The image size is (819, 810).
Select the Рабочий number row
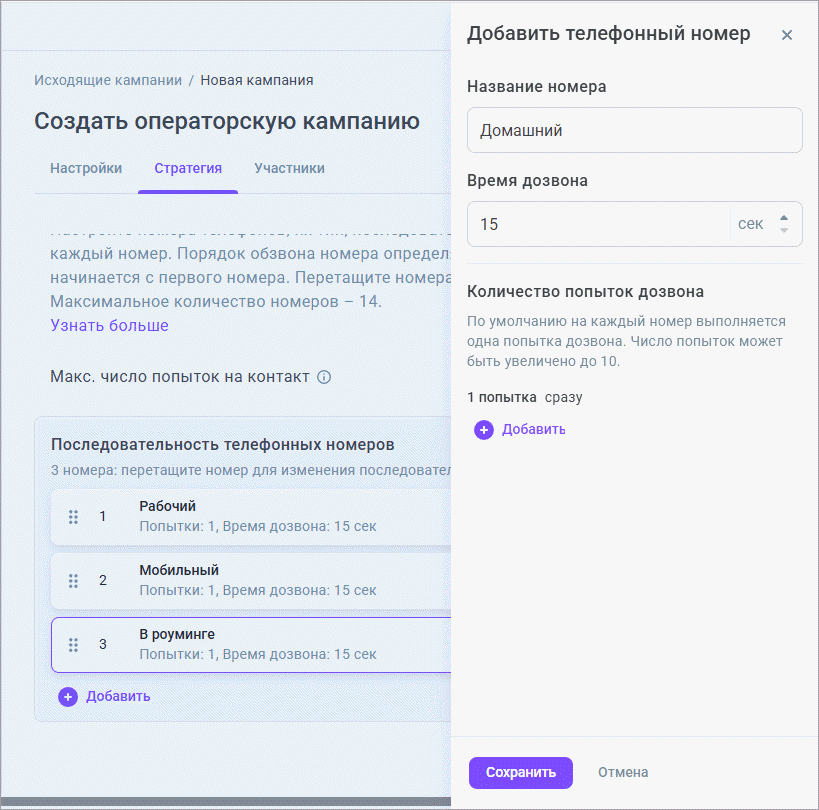coord(280,516)
